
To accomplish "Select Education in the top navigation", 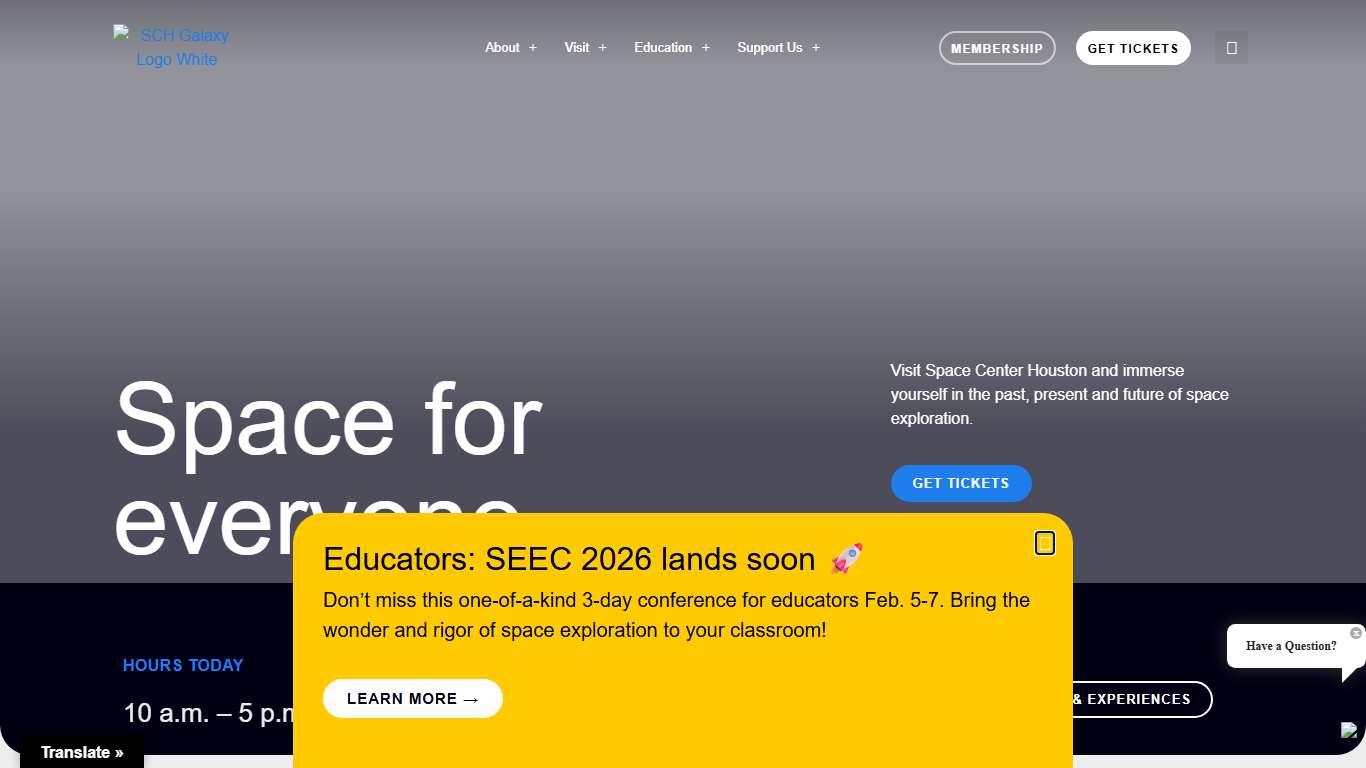I will 662,48.
